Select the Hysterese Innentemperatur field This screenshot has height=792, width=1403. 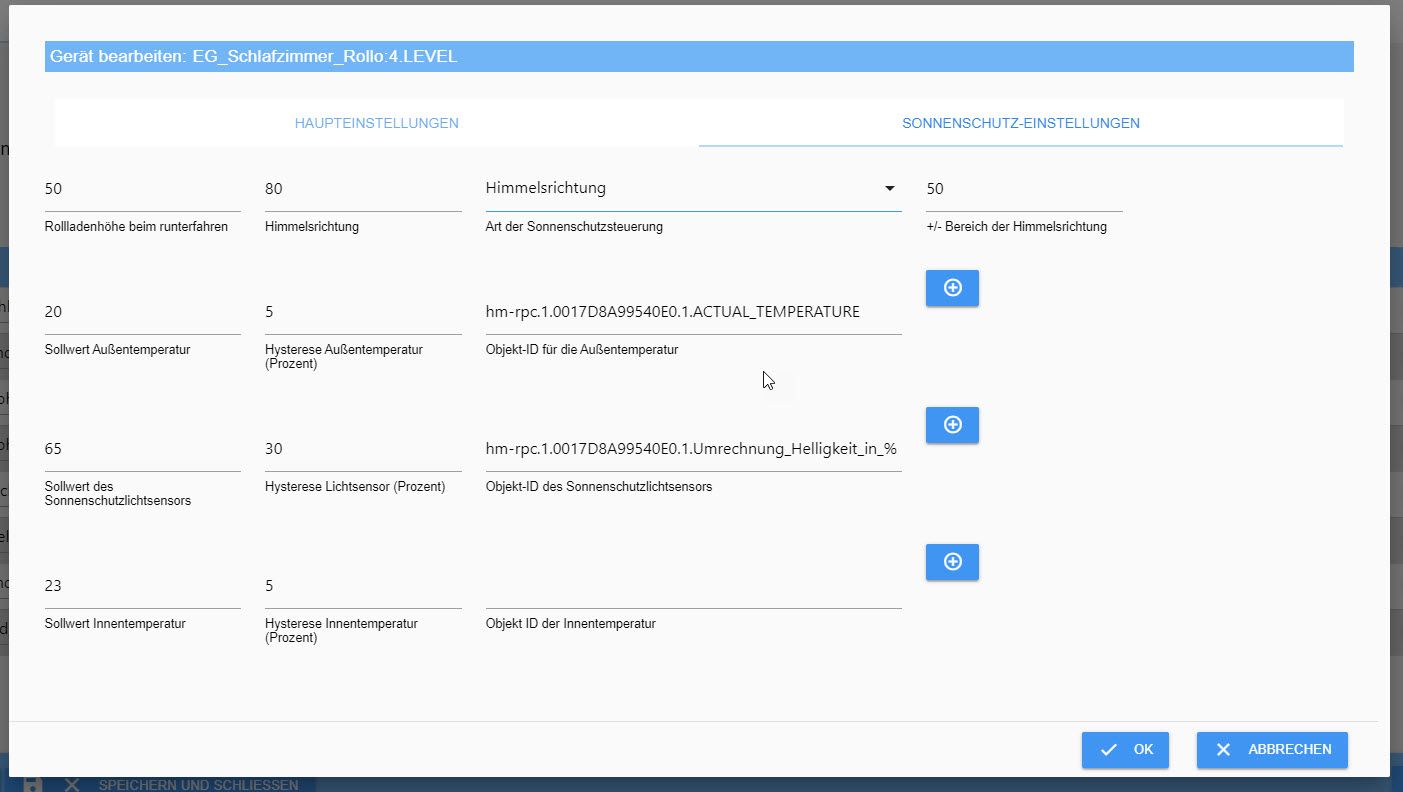point(363,587)
